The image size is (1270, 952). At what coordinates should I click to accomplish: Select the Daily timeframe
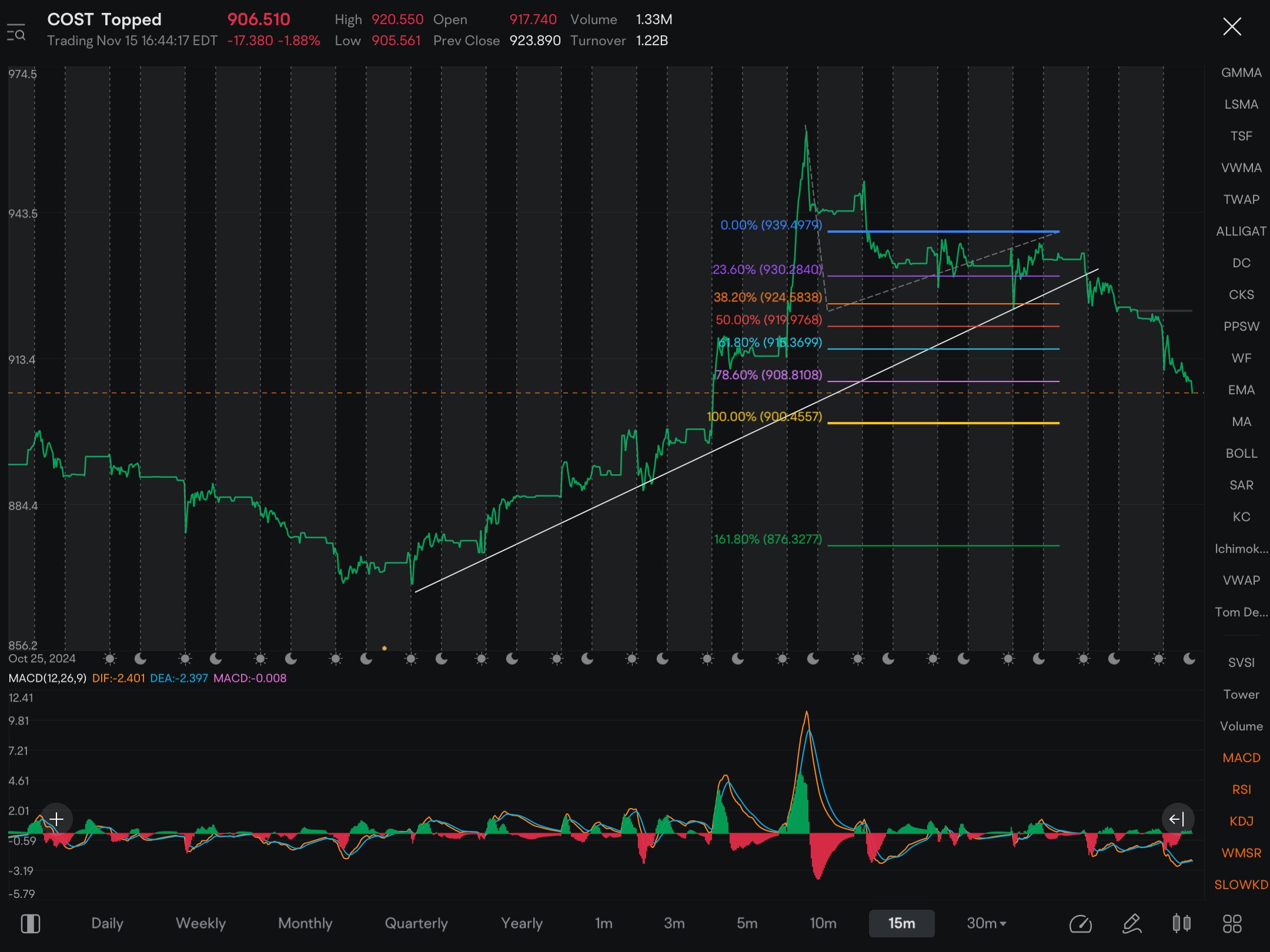[x=107, y=924]
